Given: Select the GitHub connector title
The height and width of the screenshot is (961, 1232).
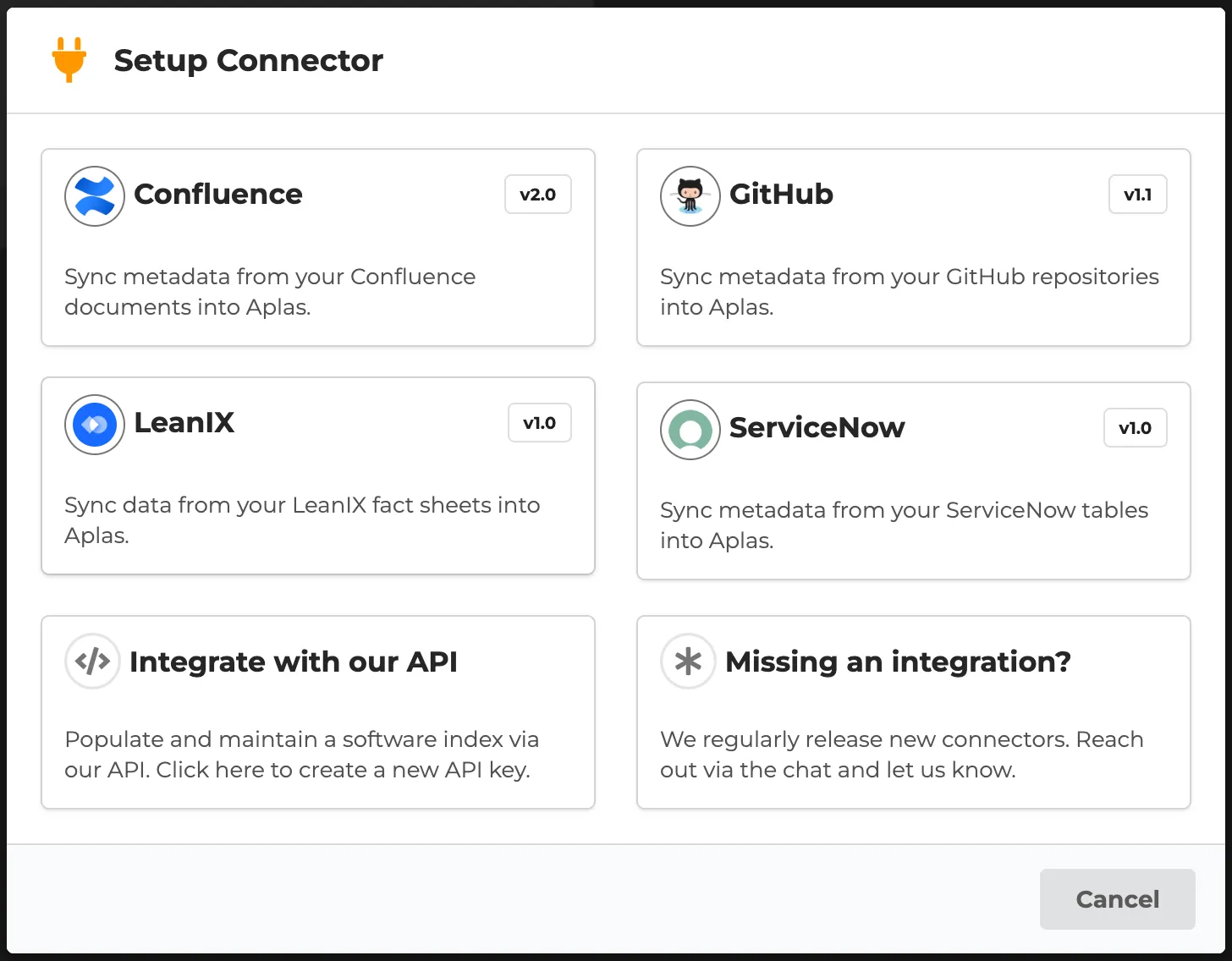Looking at the screenshot, I should pos(781,195).
